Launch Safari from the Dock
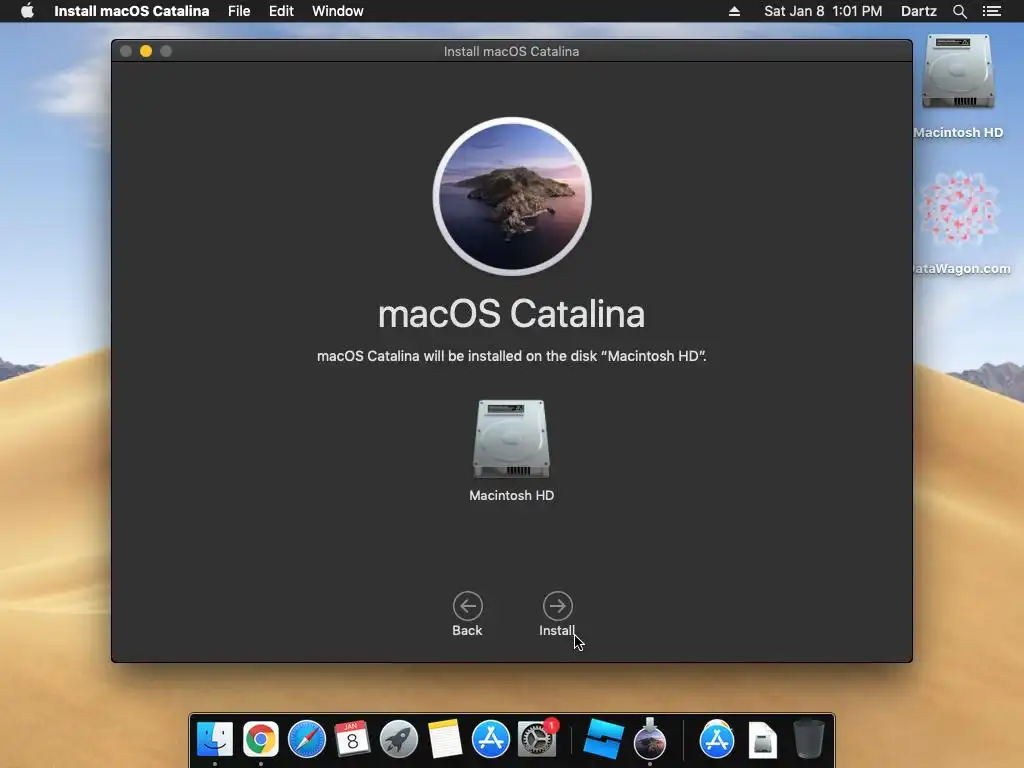The height and width of the screenshot is (768, 1024). 306,739
